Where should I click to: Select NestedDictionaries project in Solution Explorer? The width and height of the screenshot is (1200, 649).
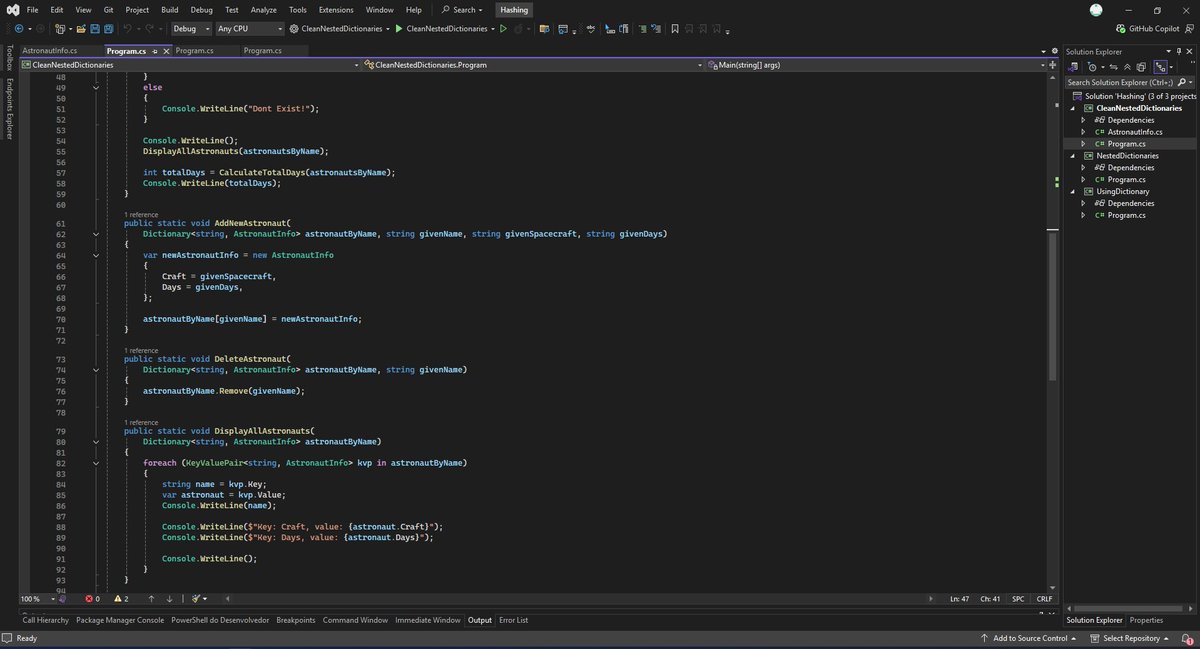tap(1127, 156)
